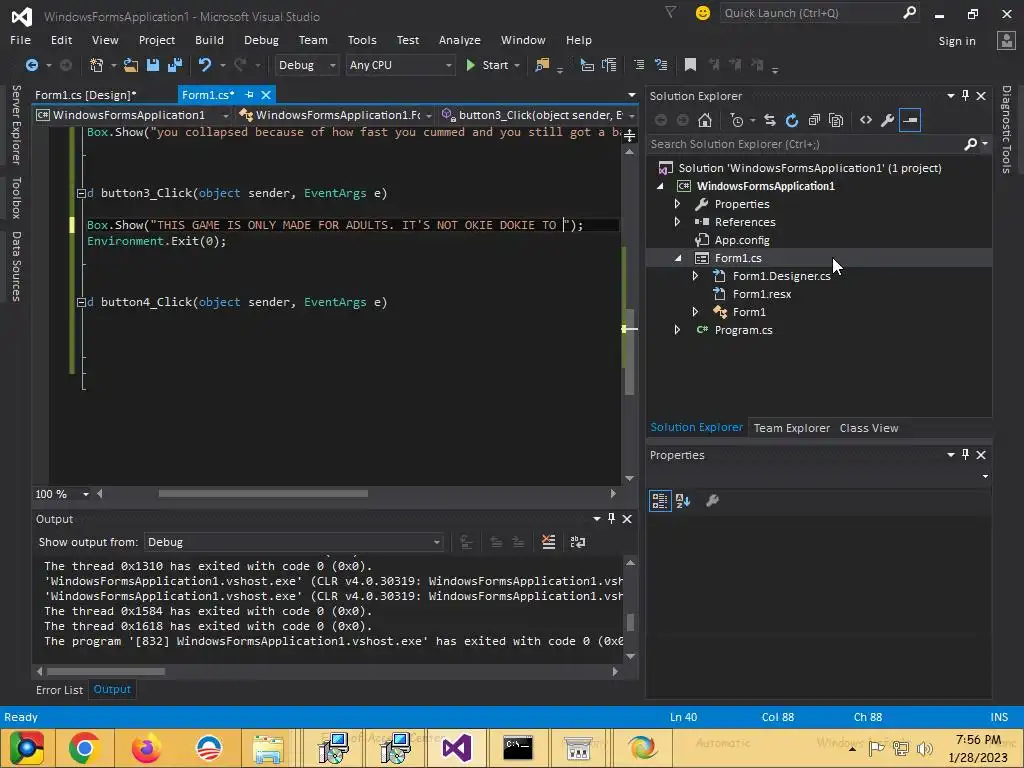
Task: Click the Clear All icon in Output pane
Action: coord(549,542)
